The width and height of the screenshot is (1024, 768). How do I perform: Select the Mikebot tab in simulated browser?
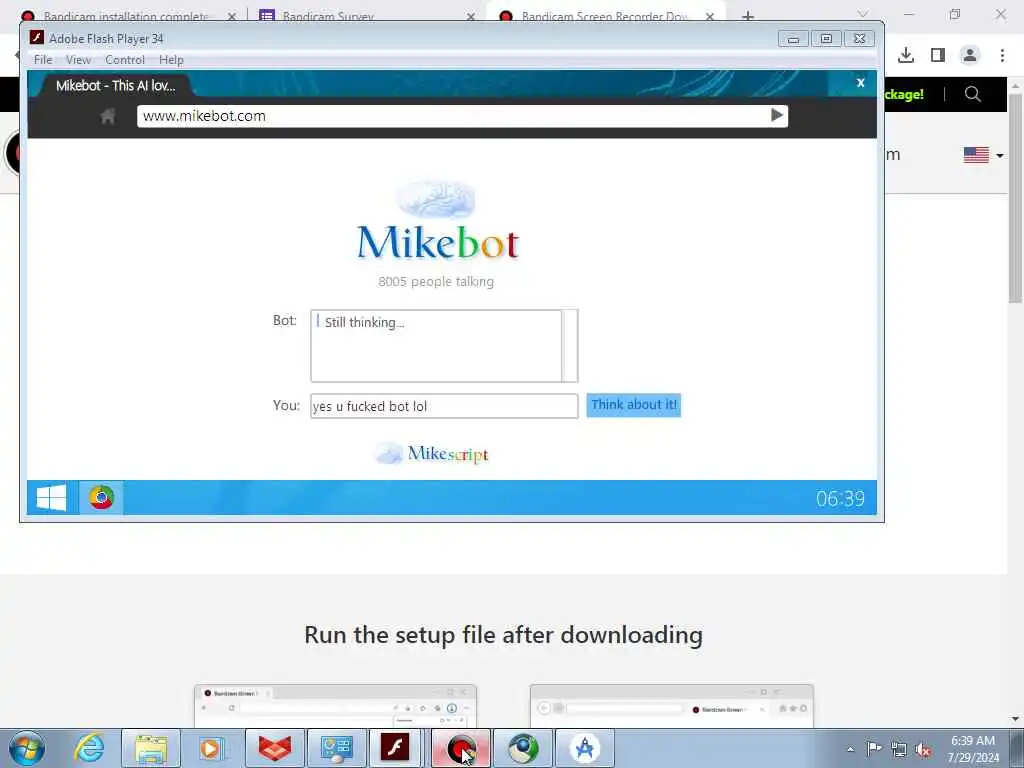tap(116, 86)
